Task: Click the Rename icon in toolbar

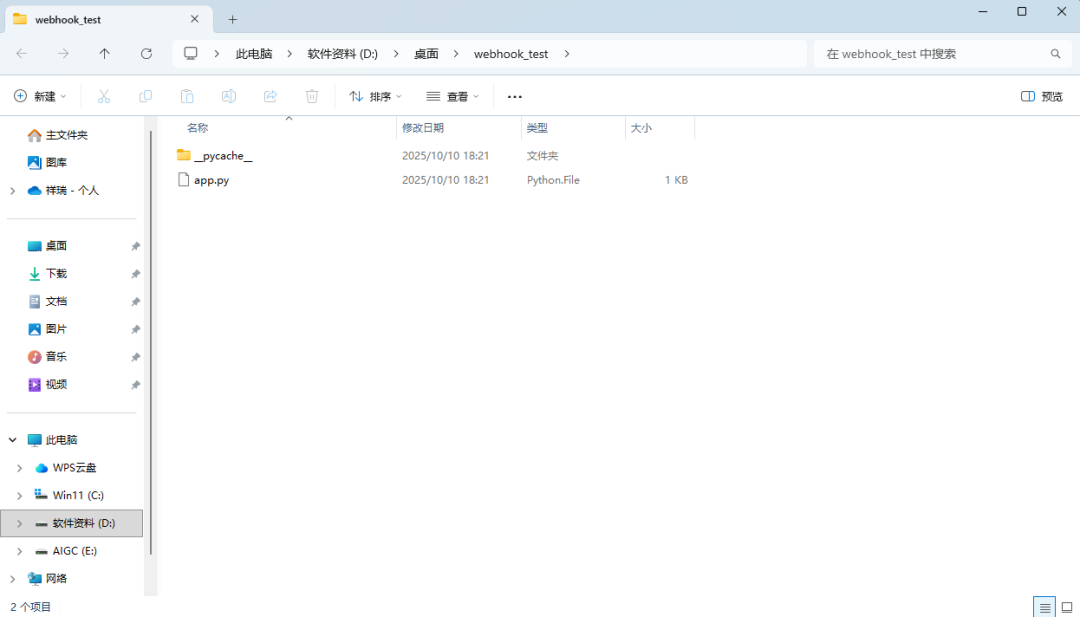Action: pyautogui.click(x=228, y=96)
